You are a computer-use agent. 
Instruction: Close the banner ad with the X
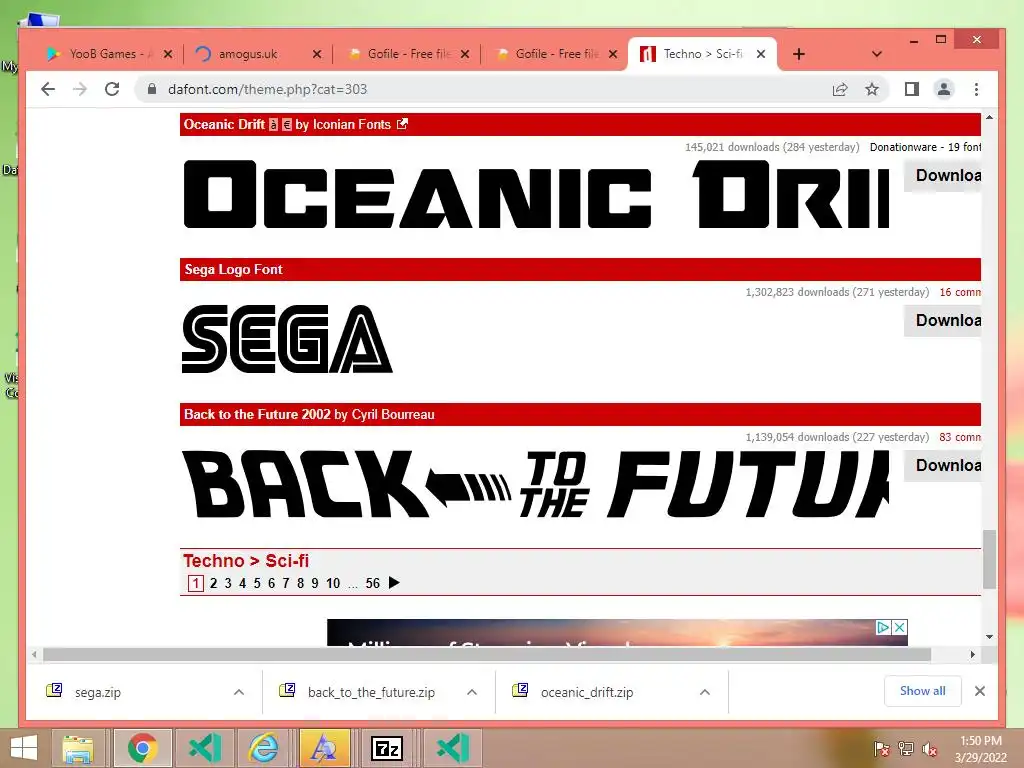899,627
